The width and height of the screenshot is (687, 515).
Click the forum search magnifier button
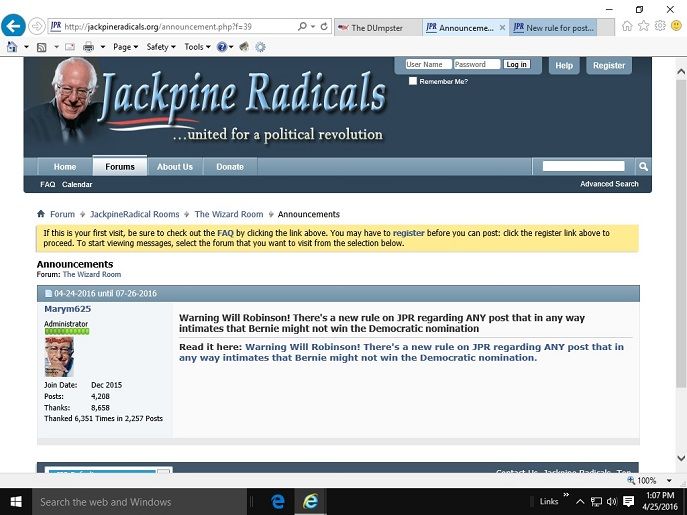[x=643, y=167]
